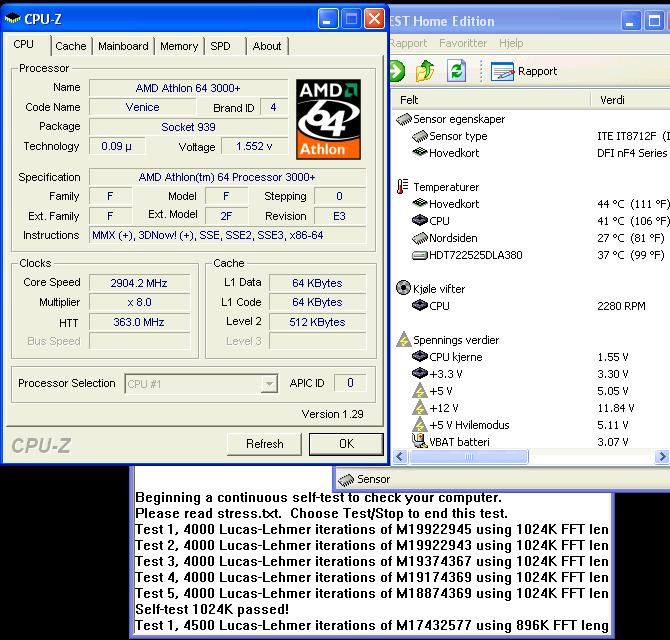Click the green forward arrow in EVEREST toolbar
Viewport: 670px width, 640px height.
click(397, 71)
